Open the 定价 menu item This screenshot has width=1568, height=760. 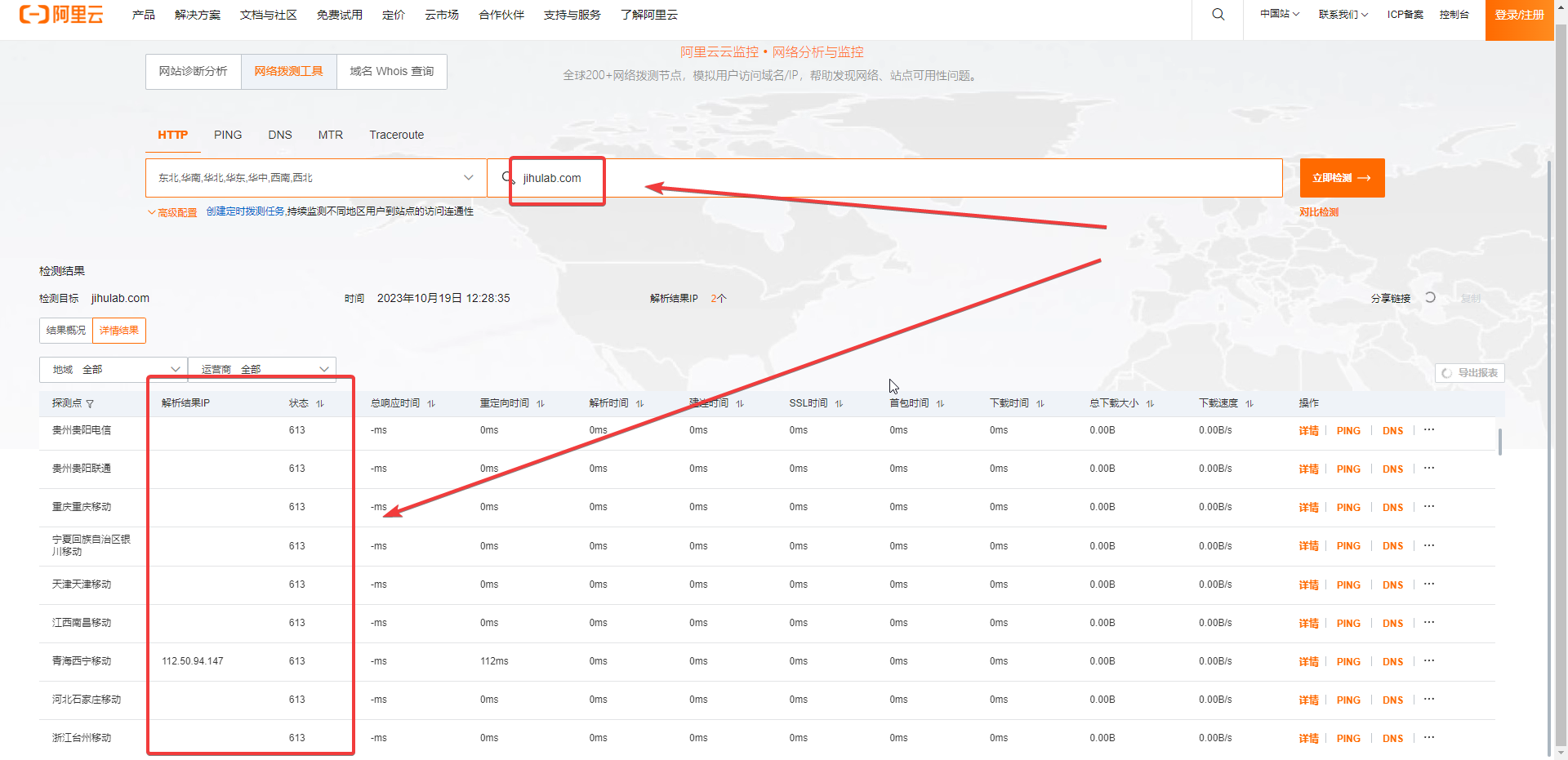coord(394,15)
